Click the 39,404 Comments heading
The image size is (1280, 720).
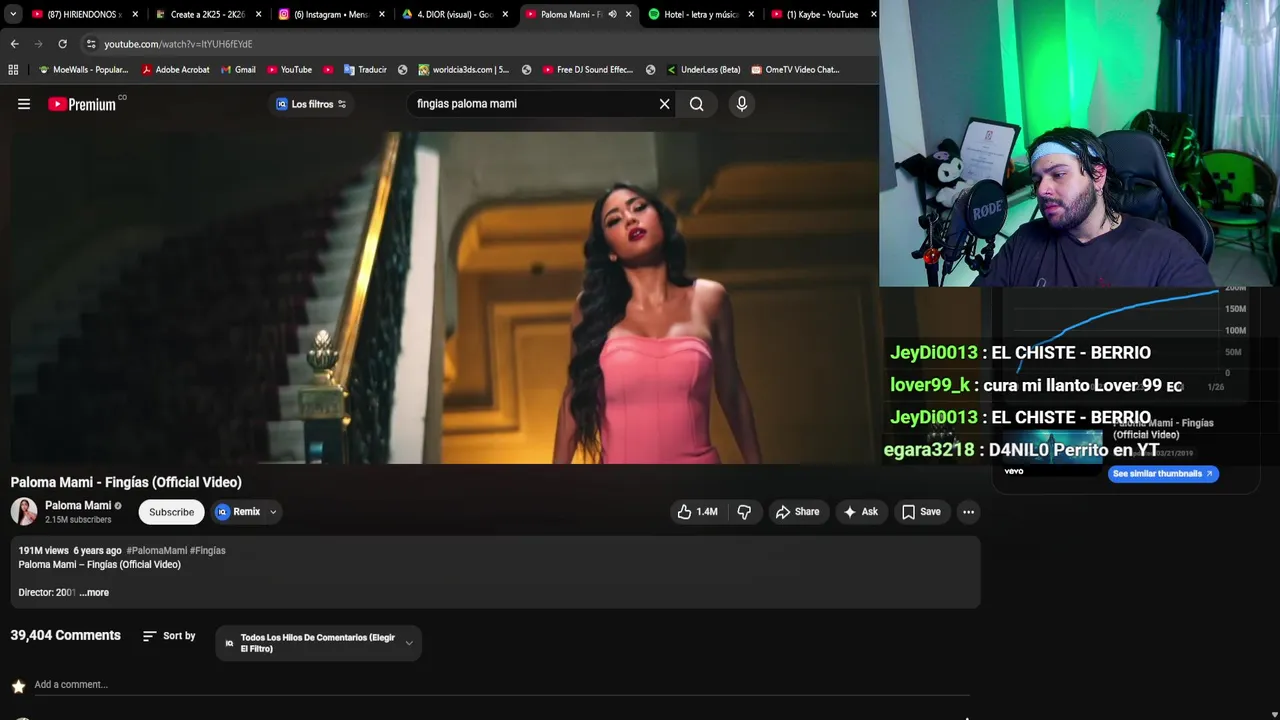pyautogui.click(x=65, y=636)
